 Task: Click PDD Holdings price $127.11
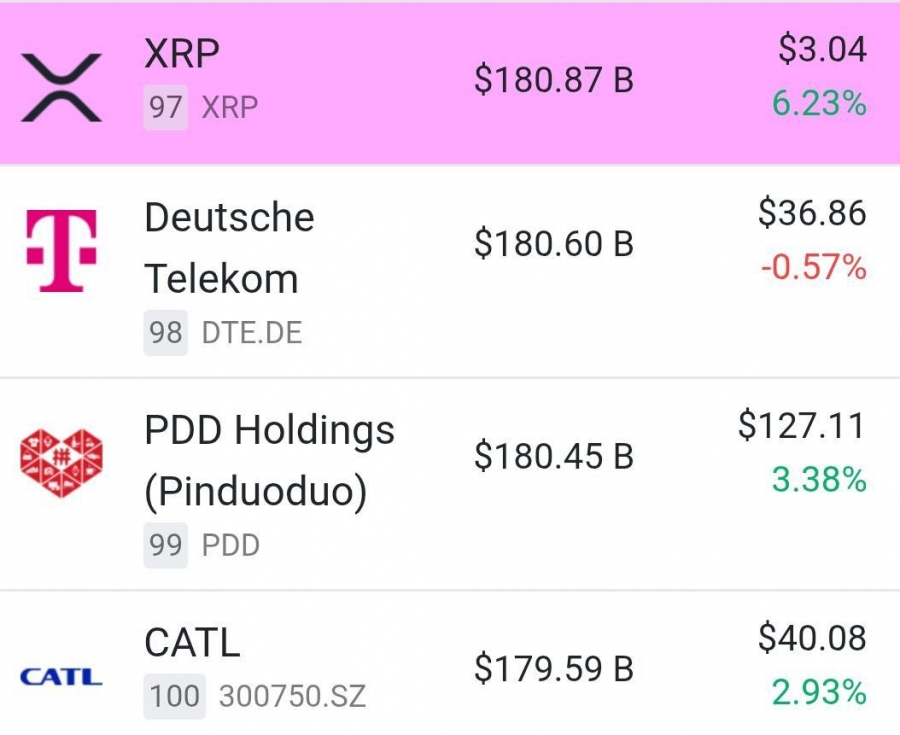[x=802, y=427]
